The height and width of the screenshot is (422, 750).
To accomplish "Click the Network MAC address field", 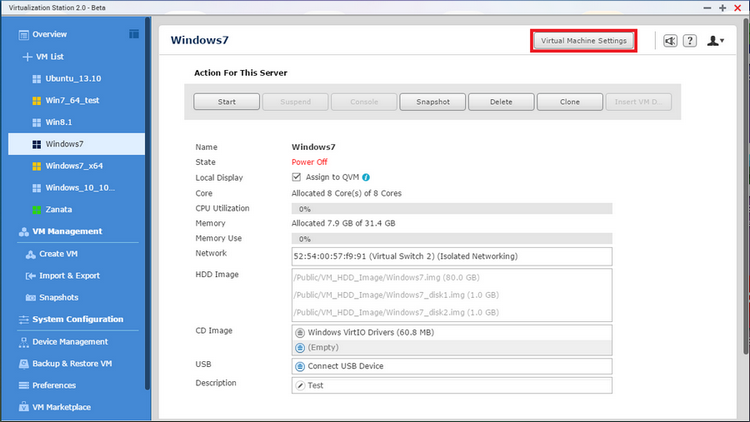I will [452, 256].
